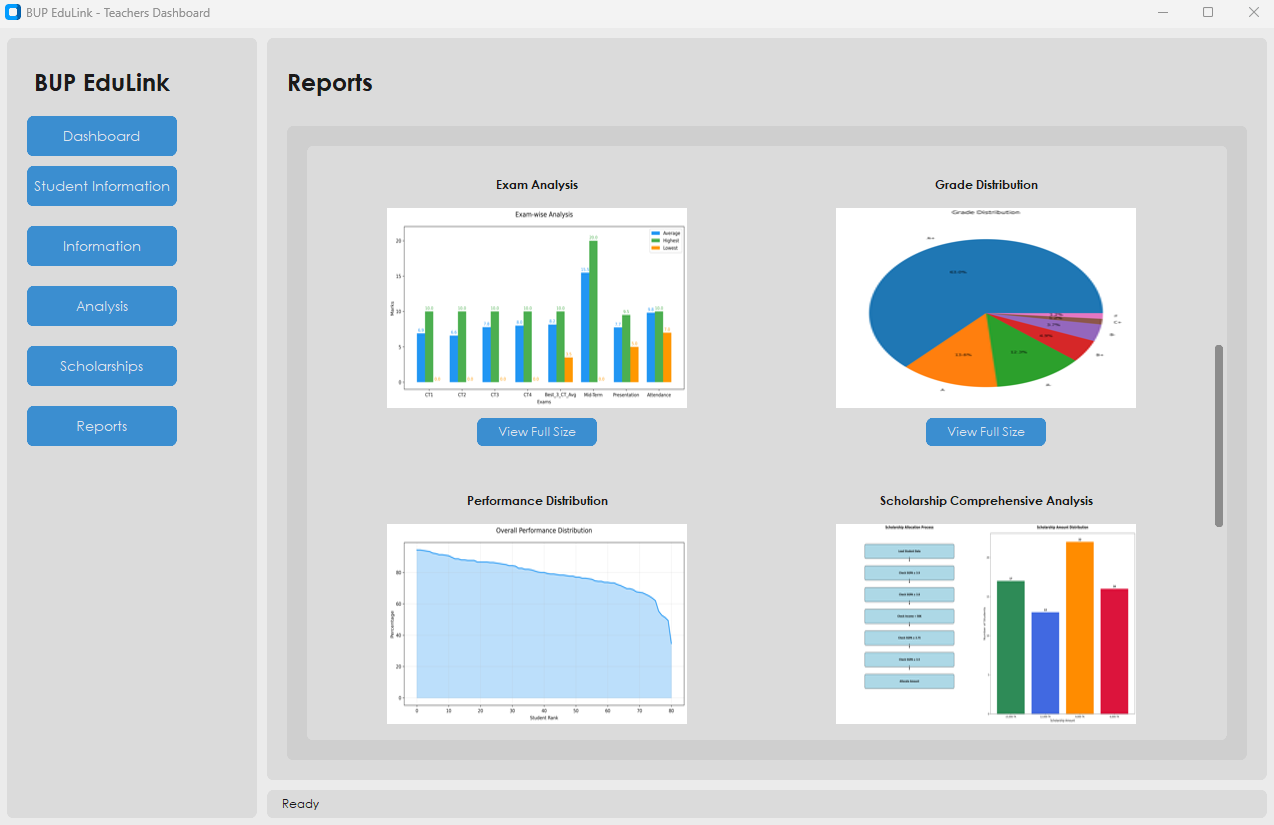Click the BUP EduLink app icon
The image size is (1274, 825).
[x=13, y=12]
